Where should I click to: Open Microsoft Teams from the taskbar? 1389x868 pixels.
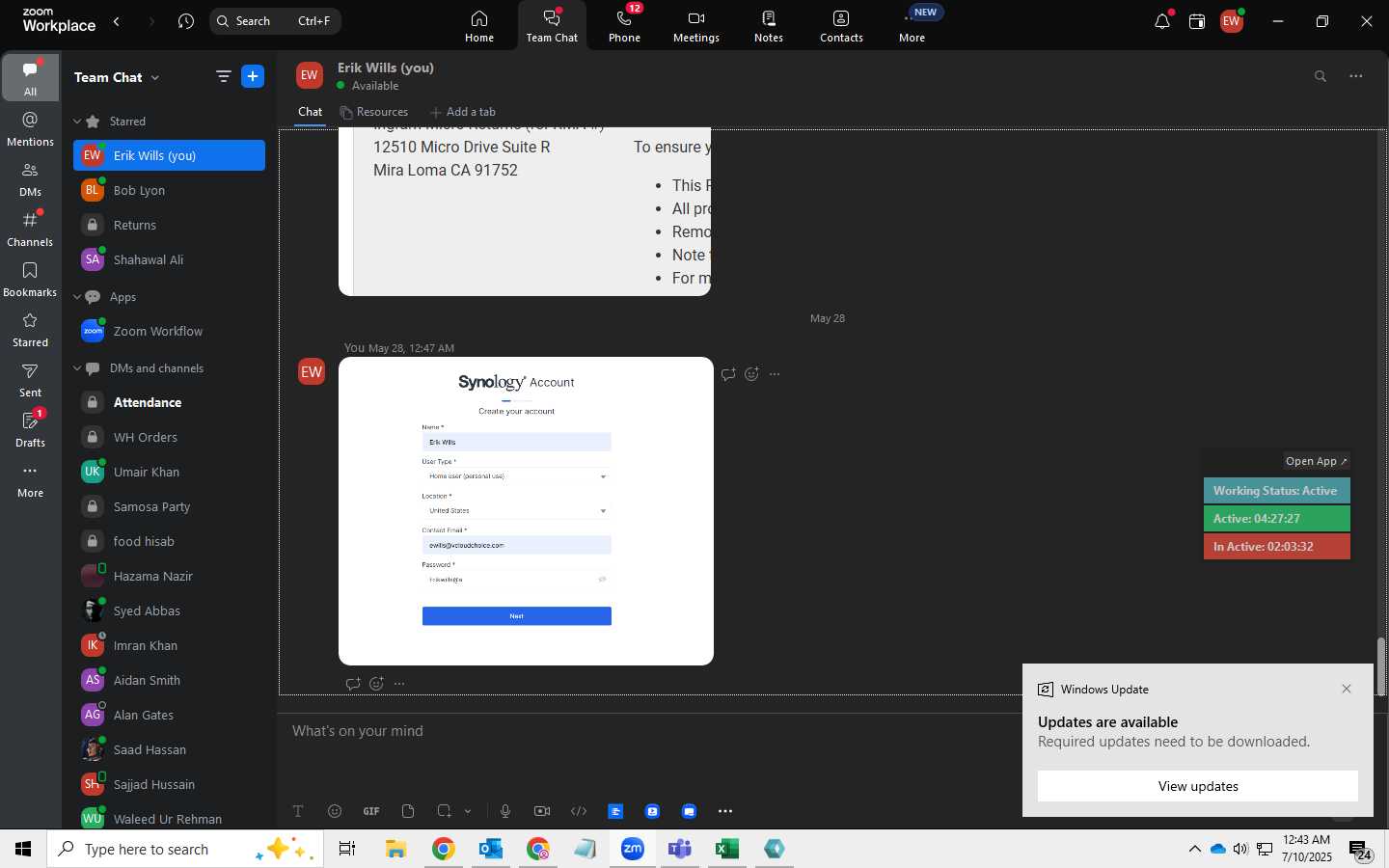pos(680,849)
